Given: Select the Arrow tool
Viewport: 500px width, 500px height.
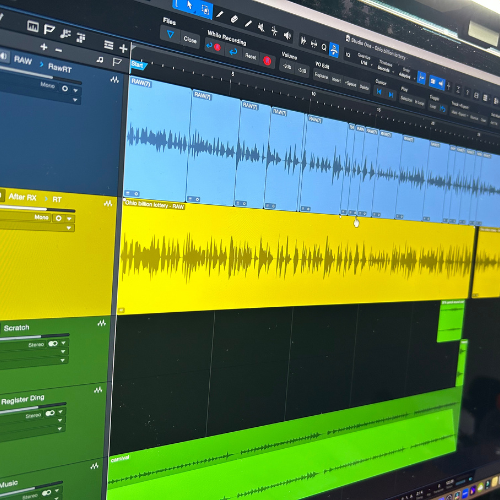Looking at the screenshot, I should [190, 5].
